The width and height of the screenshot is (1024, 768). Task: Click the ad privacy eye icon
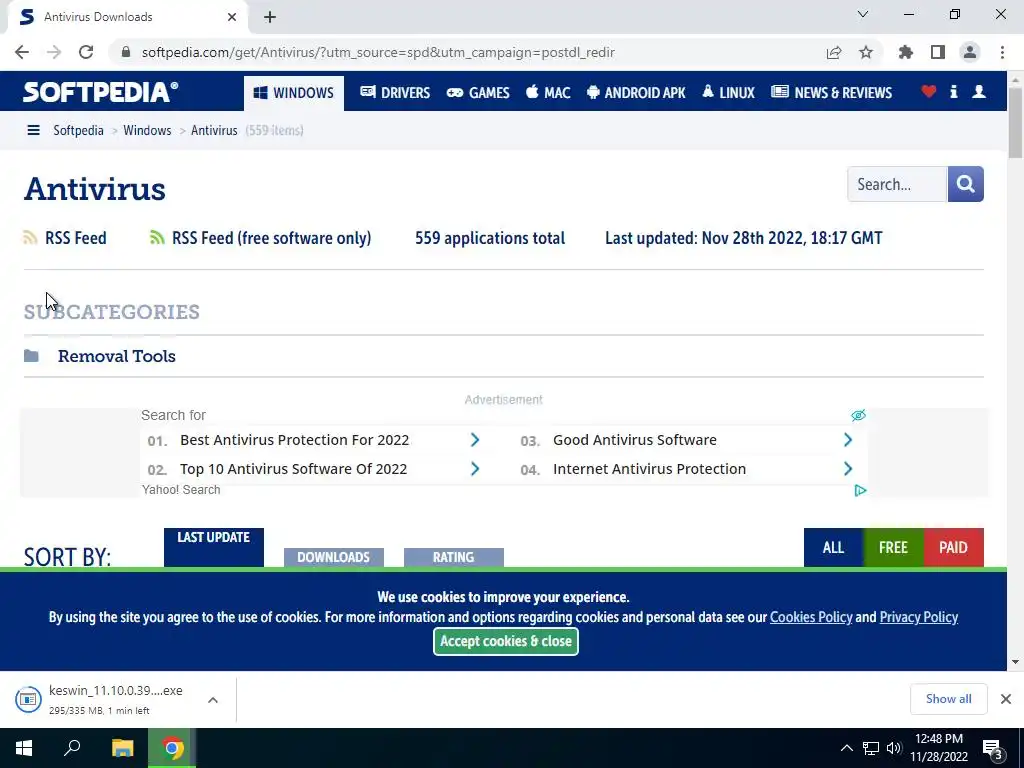click(859, 415)
